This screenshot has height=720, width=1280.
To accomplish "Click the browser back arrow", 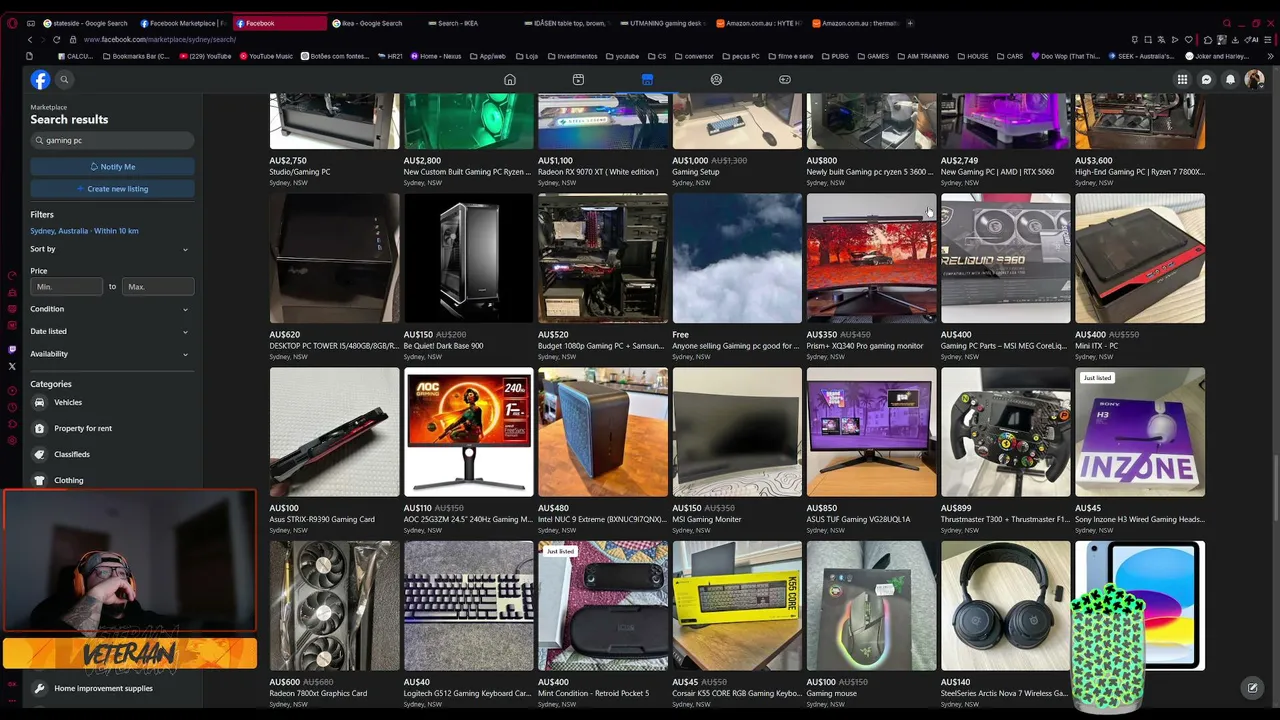I will point(30,39).
